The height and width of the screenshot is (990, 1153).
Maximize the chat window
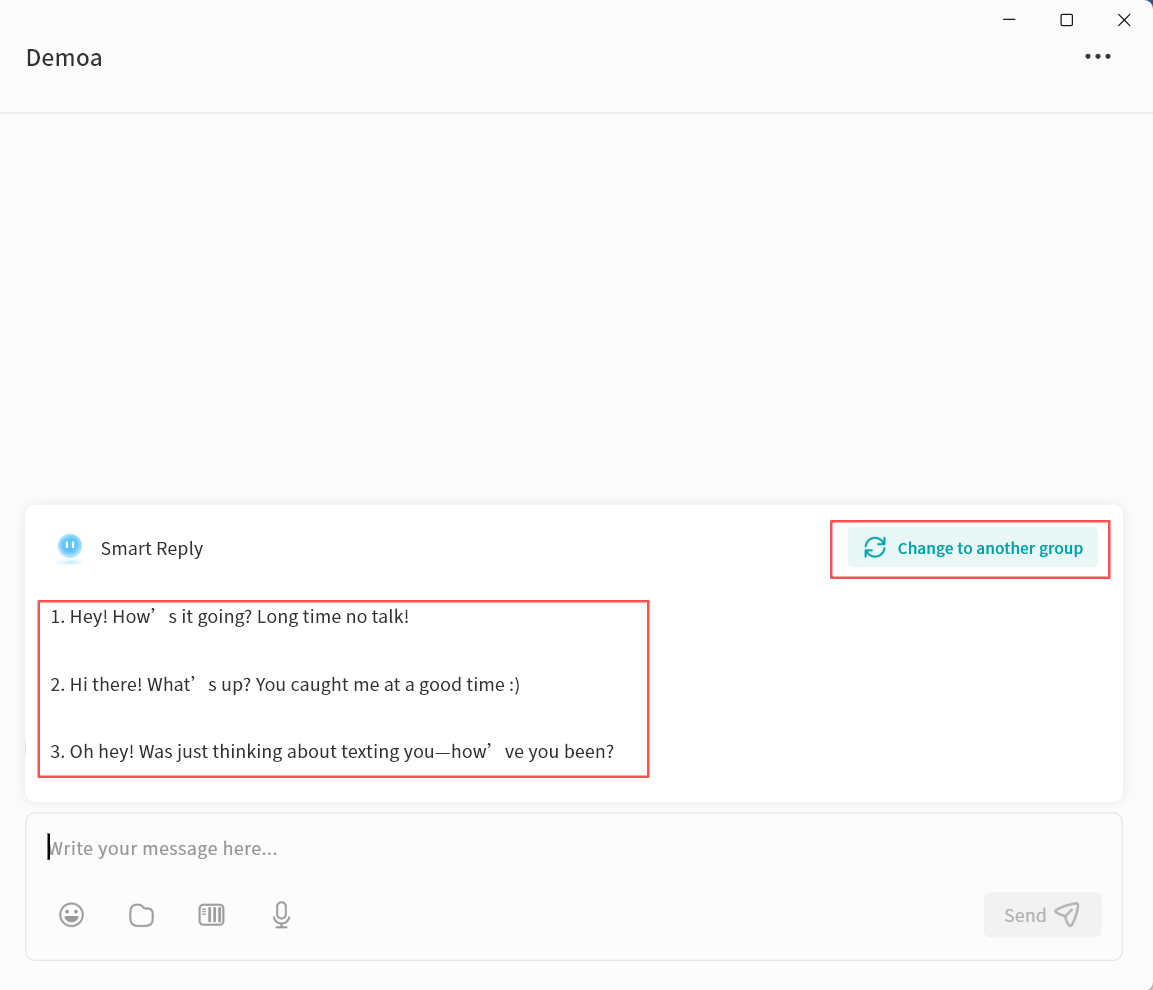(1066, 20)
